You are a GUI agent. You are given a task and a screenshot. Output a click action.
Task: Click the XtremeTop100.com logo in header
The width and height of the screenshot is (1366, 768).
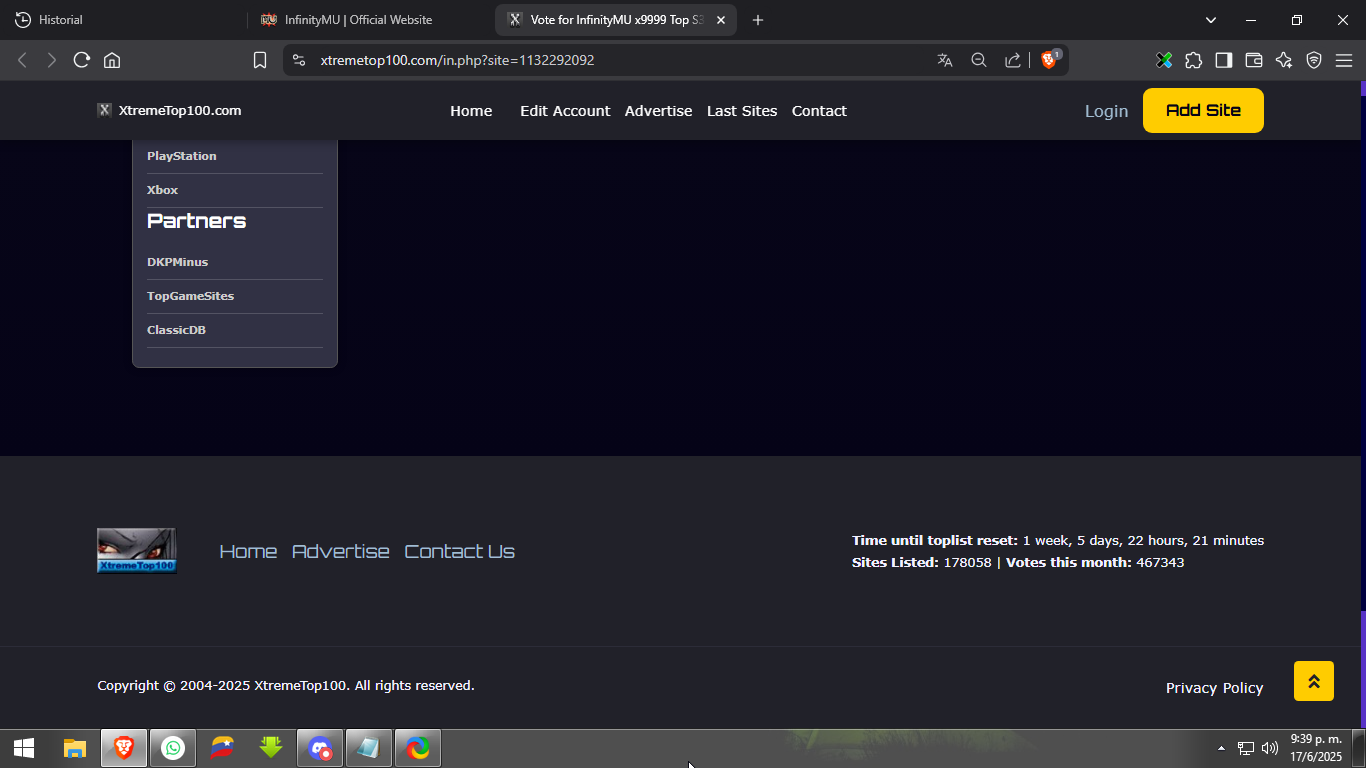click(x=169, y=110)
